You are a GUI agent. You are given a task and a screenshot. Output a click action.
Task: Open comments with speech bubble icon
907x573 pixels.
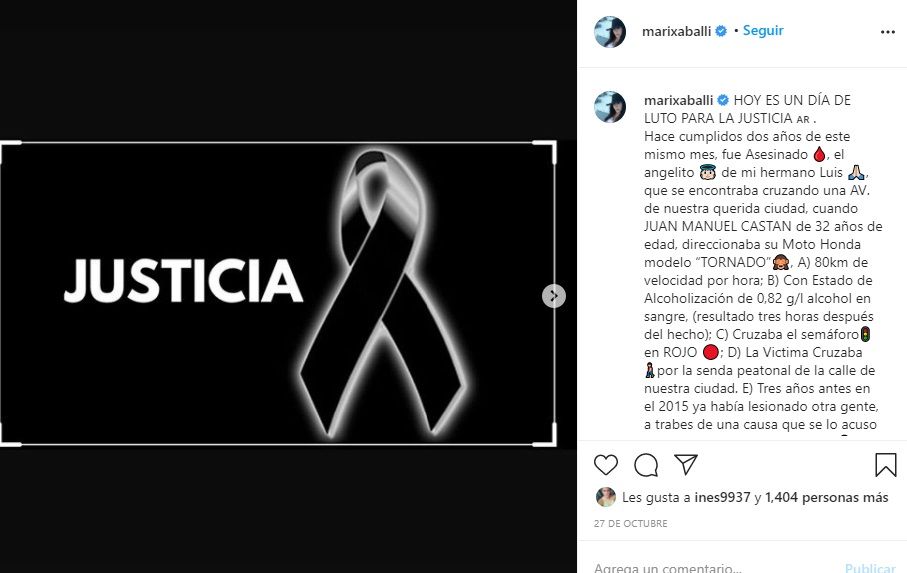[646, 465]
